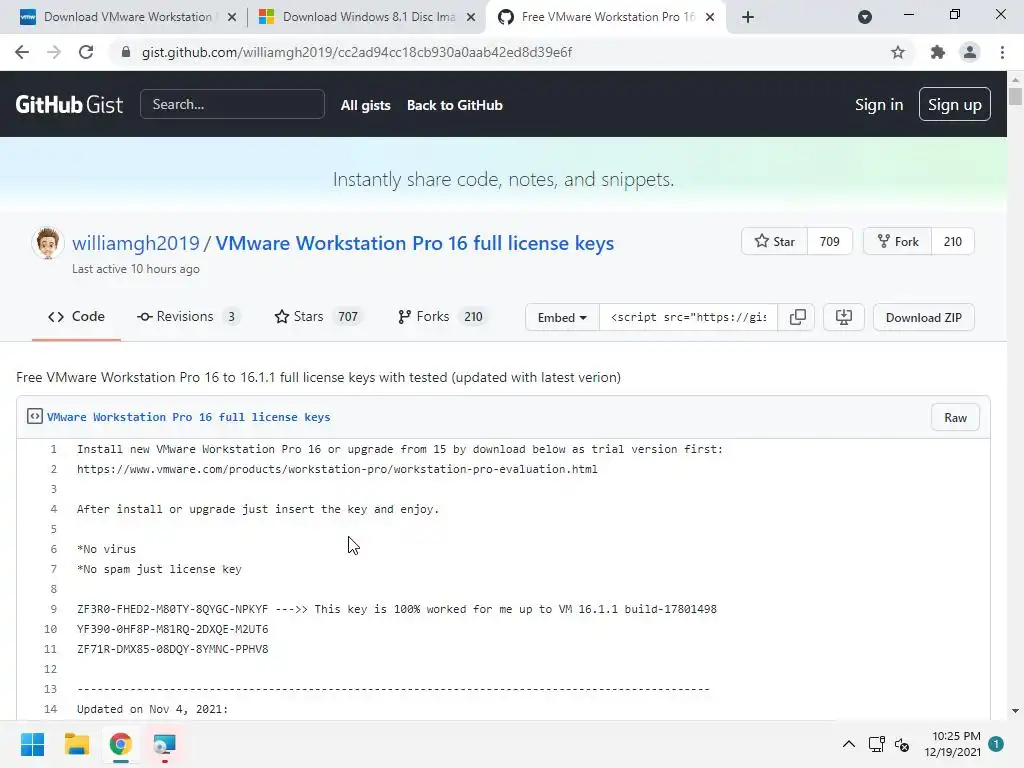The image size is (1024, 768).
Task: Open the screen recorder taskbar app
Action: [x=165, y=744]
